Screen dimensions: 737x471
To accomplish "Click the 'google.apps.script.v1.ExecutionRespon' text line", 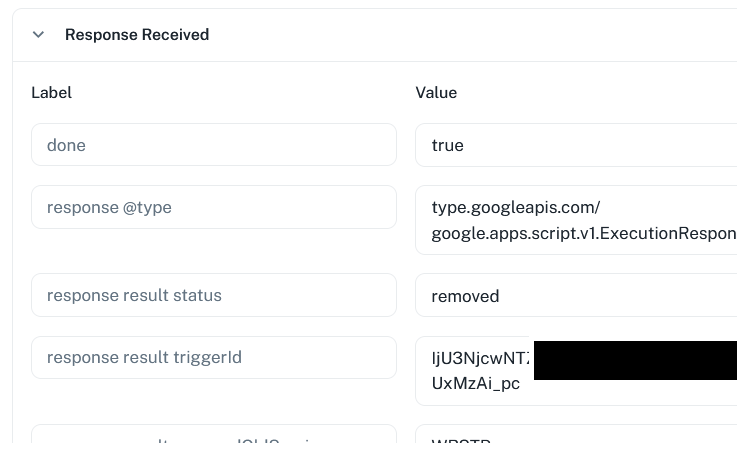I will coord(584,234).
